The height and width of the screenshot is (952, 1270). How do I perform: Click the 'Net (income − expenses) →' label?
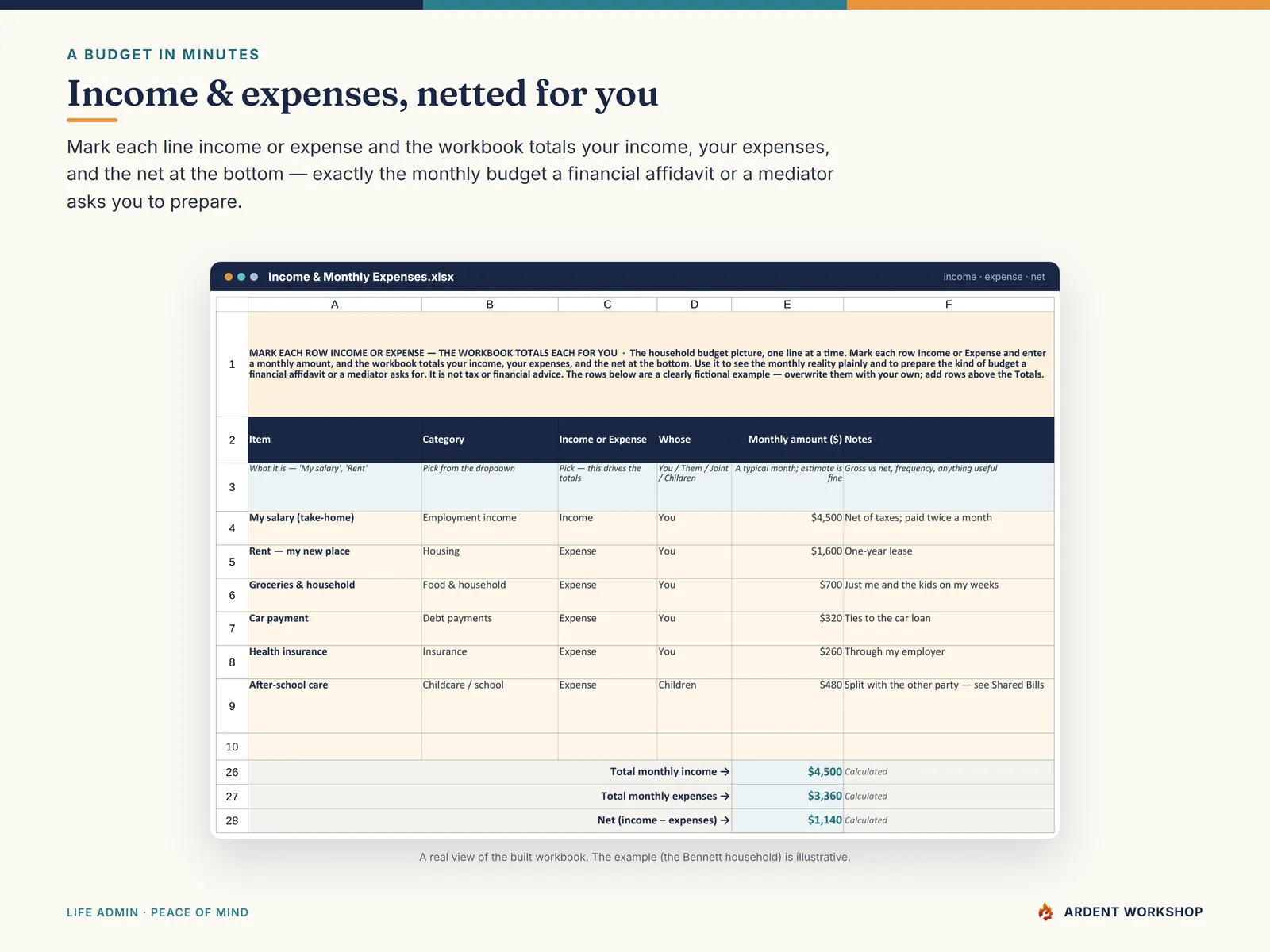[x=664, y=820]
